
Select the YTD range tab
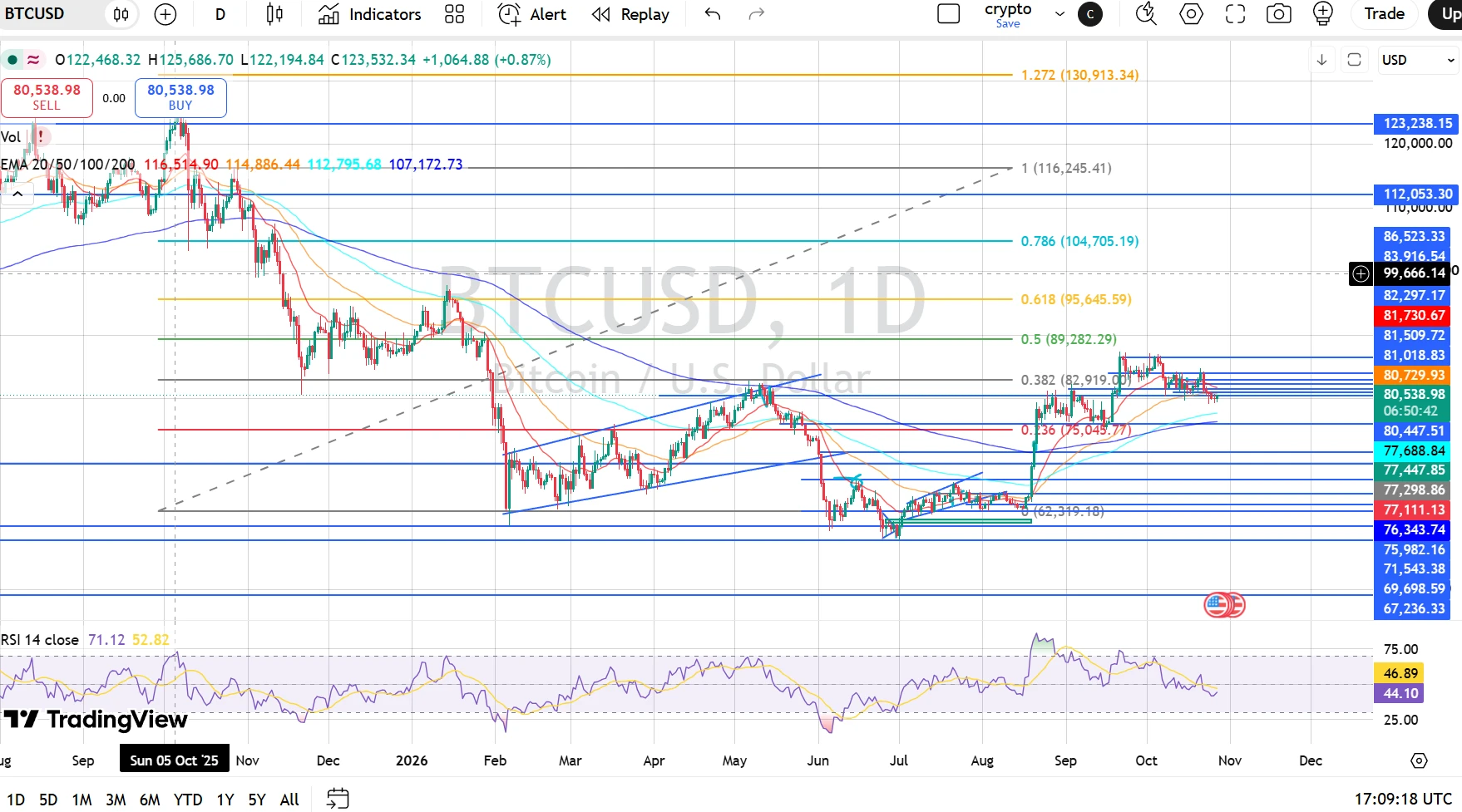(x=188, y=800)
